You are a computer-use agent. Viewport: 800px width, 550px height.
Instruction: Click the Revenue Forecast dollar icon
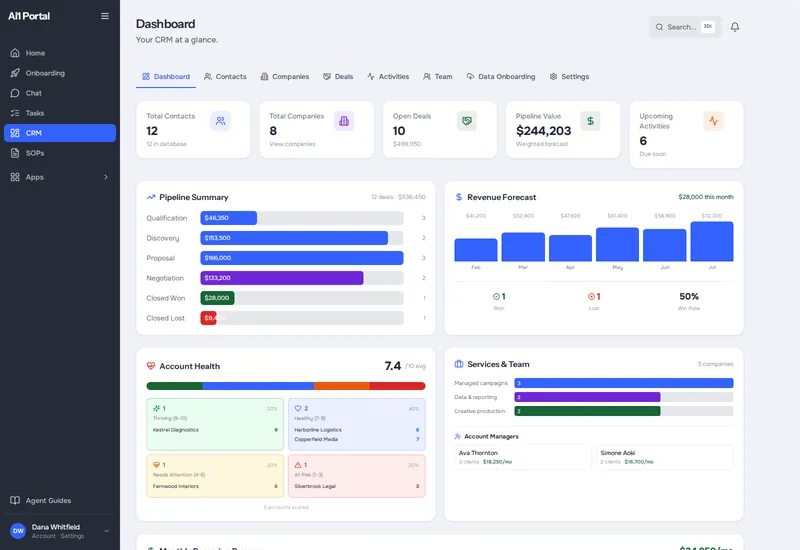[x=459, y=197]
